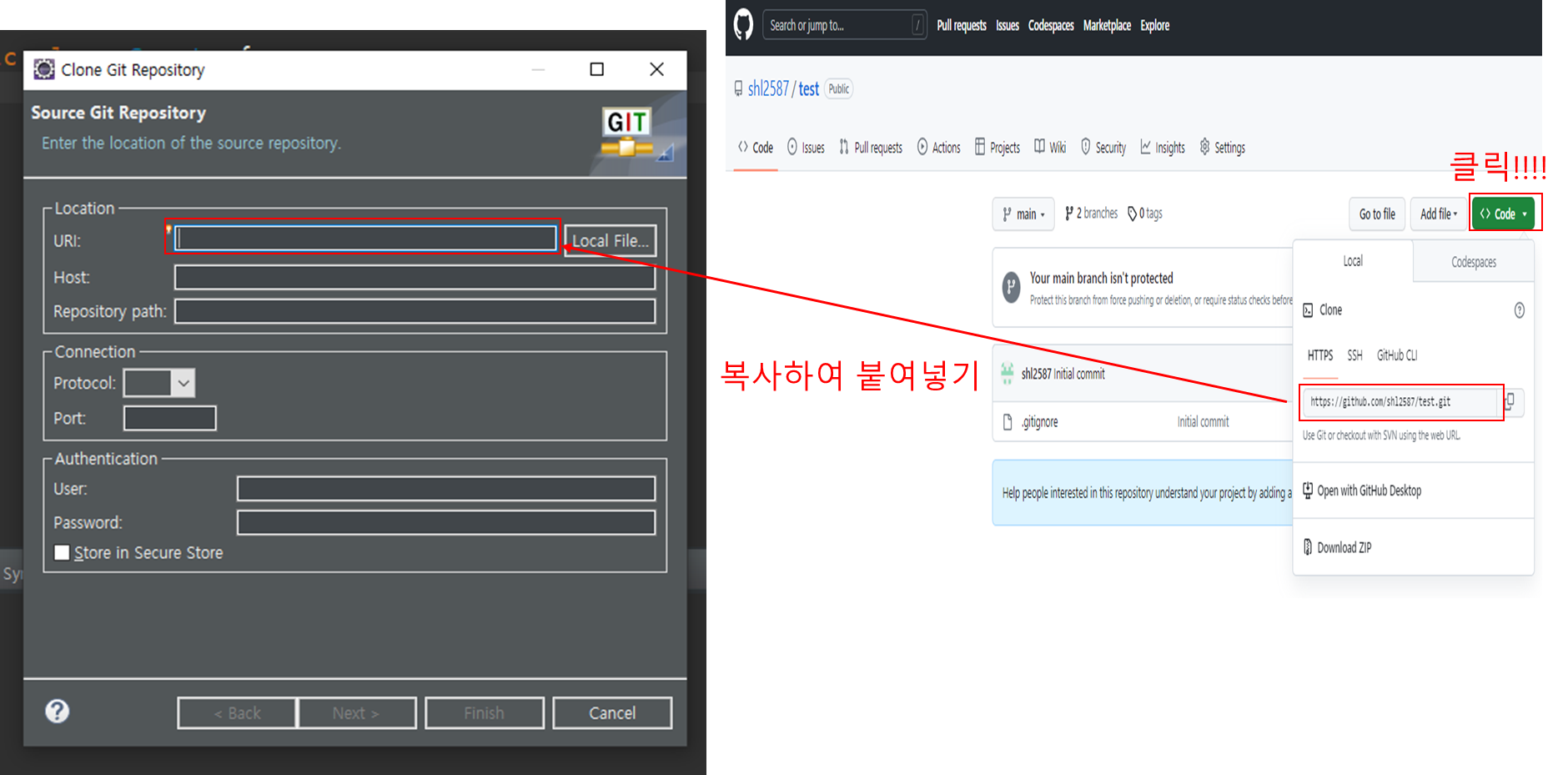This screenshot has height=775, width=1568.
Task: Click the branch protection icon
Action: [x=1011, y=288]
